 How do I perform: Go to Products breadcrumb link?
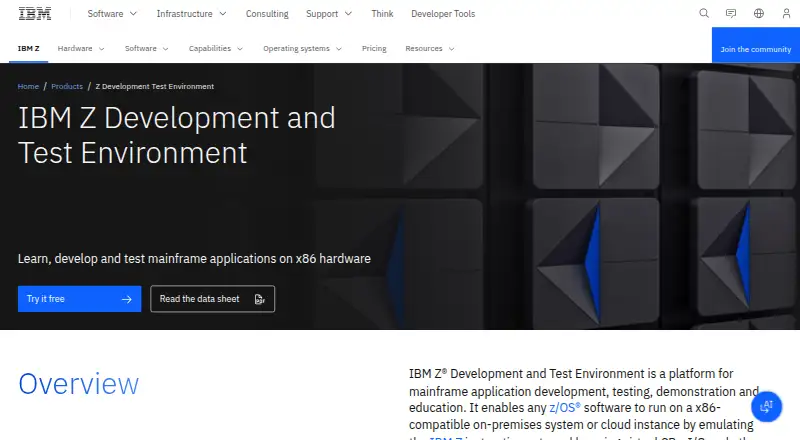tap(67, 86)
